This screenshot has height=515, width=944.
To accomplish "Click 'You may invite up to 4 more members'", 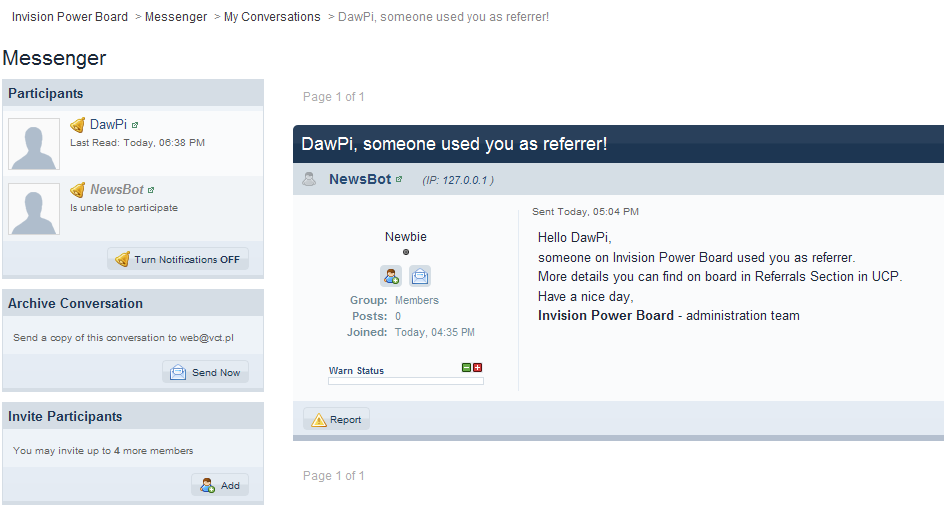I will coord(103,451).
